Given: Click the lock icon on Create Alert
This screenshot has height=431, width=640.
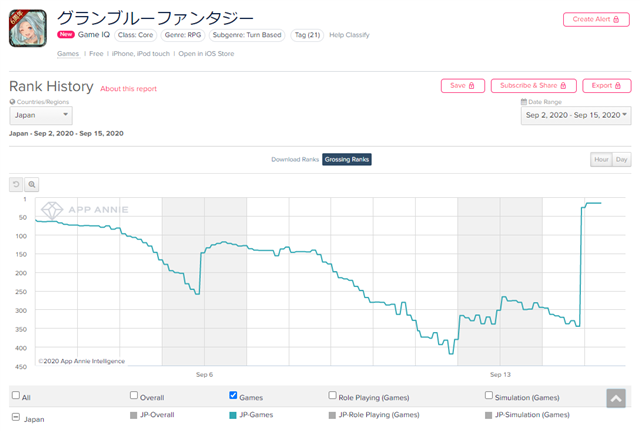Looking at the screenshot, I should point(616,19).
